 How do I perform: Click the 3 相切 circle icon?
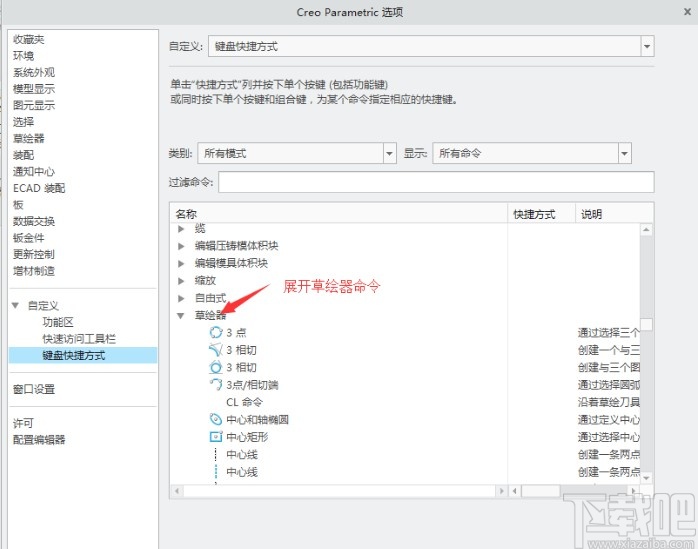[215, 367]
